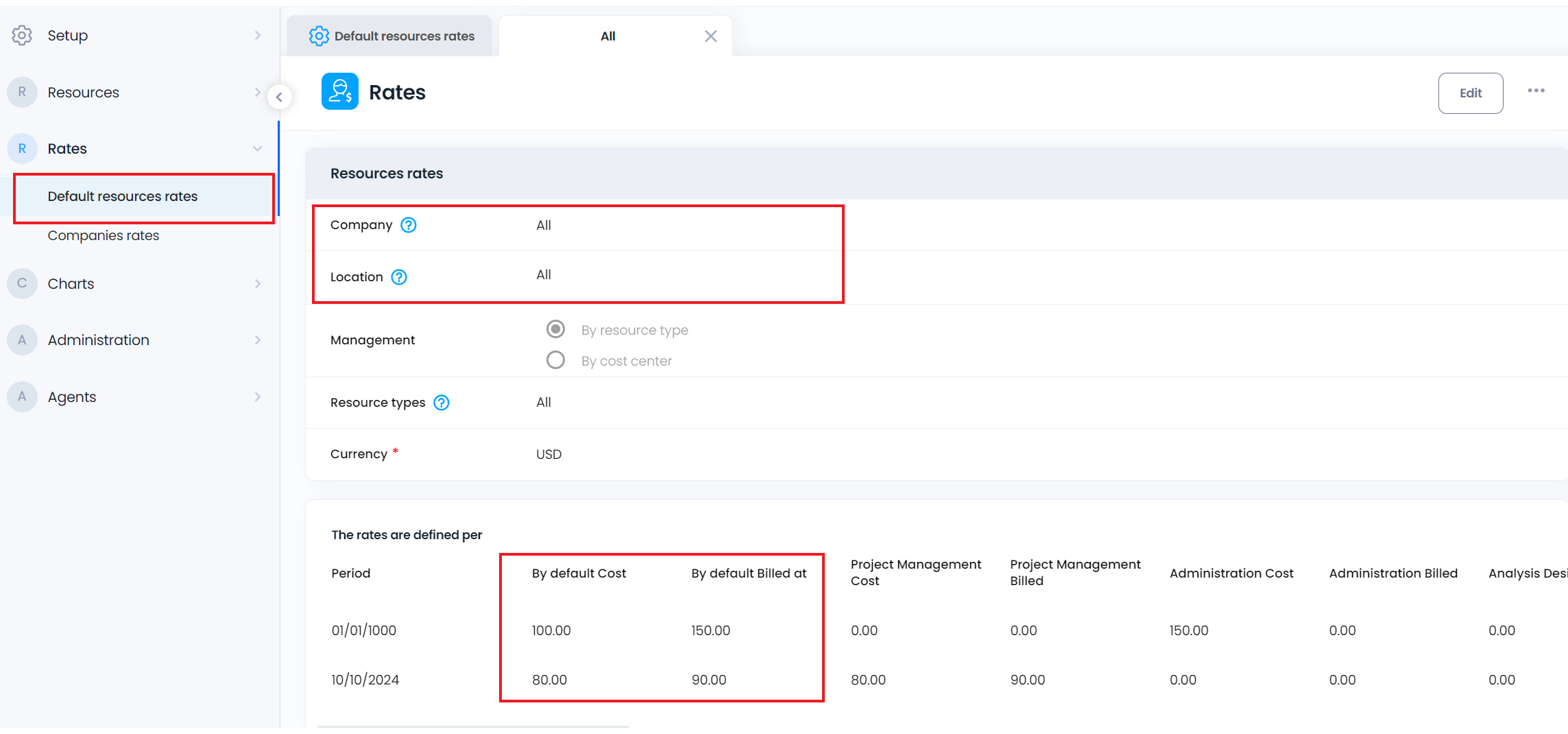
Task: Click the 150.00 Administration Cost cell
Action: click(x=1189, y=630)
